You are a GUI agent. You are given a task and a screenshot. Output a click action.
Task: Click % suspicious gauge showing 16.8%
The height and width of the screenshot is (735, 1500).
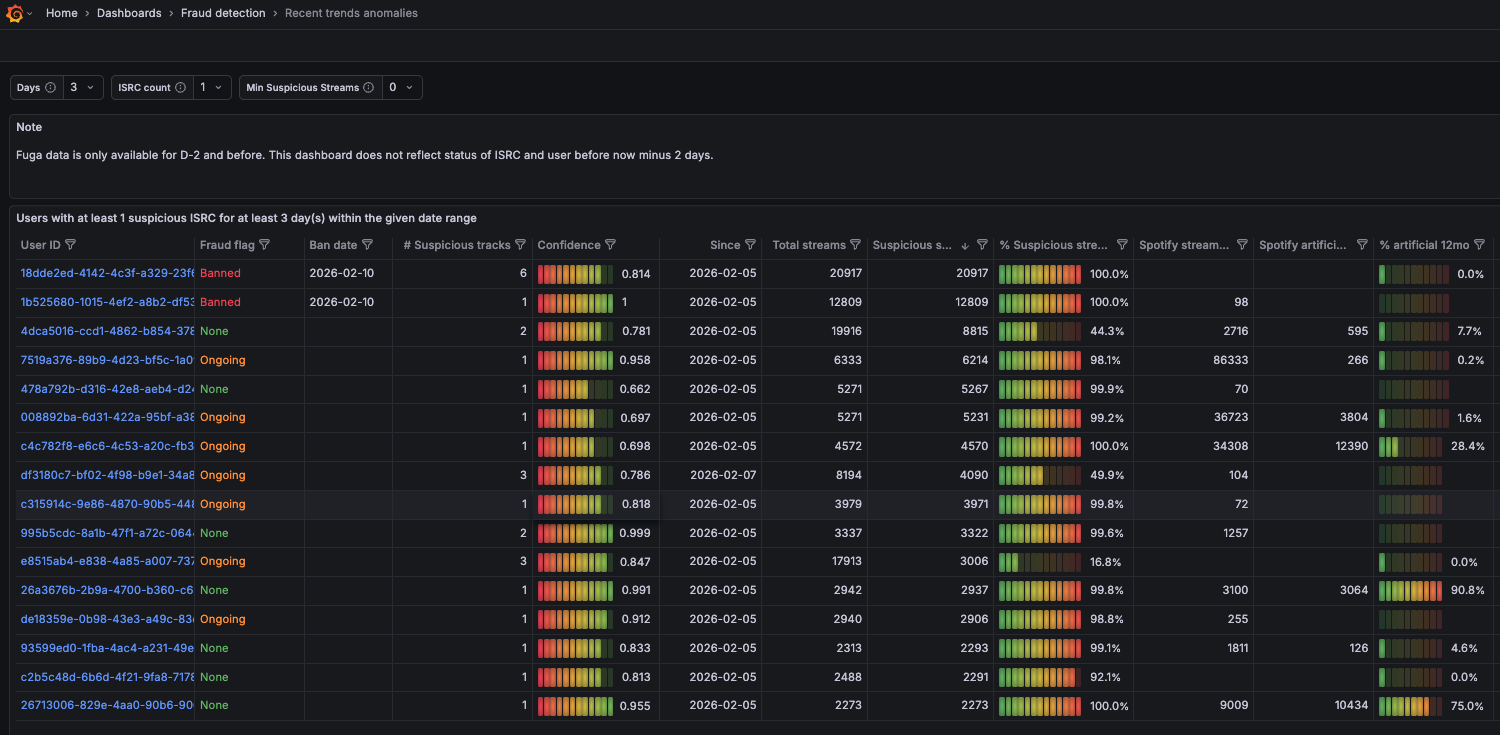click(x=1040, y=561)
